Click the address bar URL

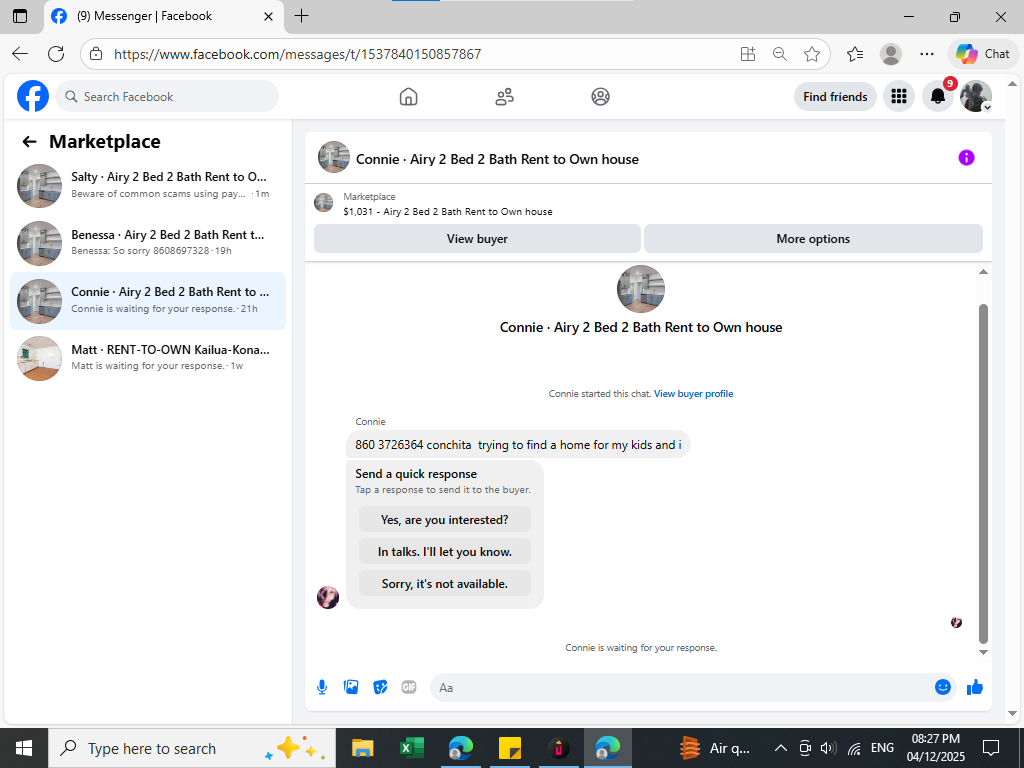[297, 54]
